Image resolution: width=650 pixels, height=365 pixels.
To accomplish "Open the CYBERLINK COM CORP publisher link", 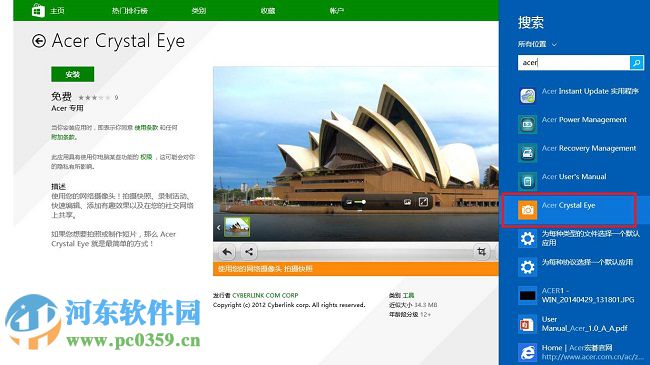I will [265, 295].
